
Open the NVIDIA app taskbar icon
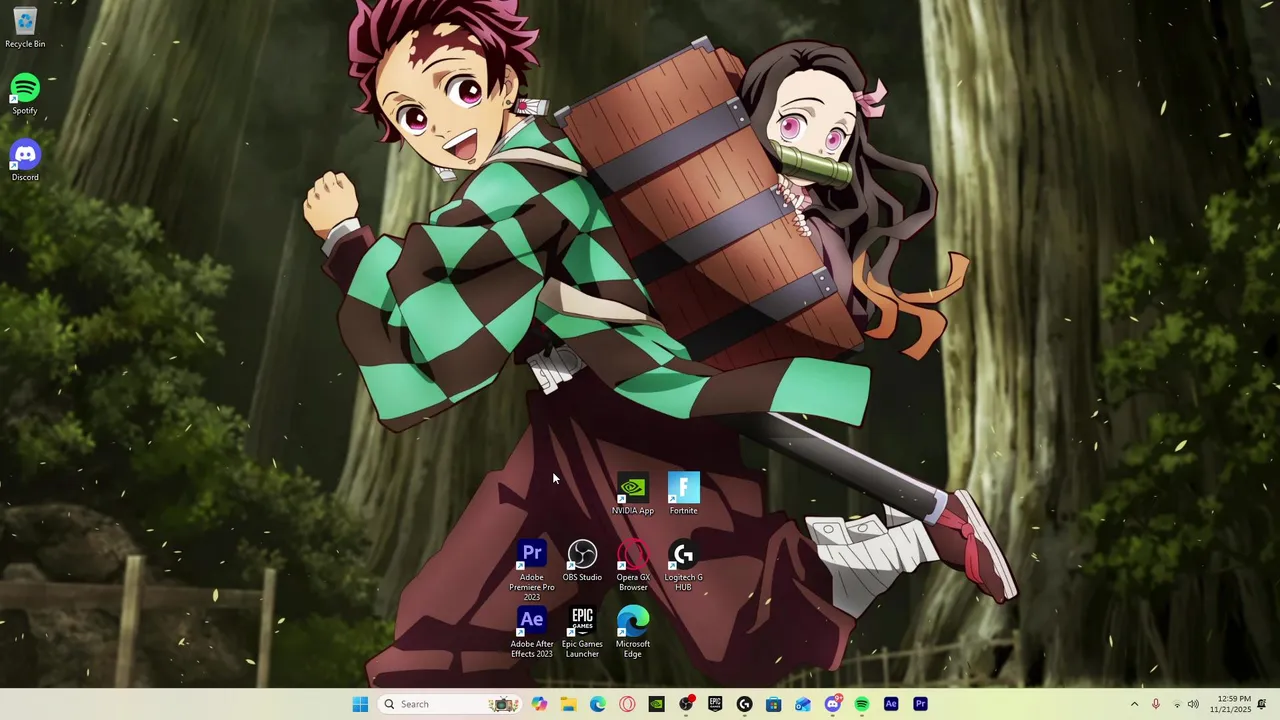tap(656, 704)
